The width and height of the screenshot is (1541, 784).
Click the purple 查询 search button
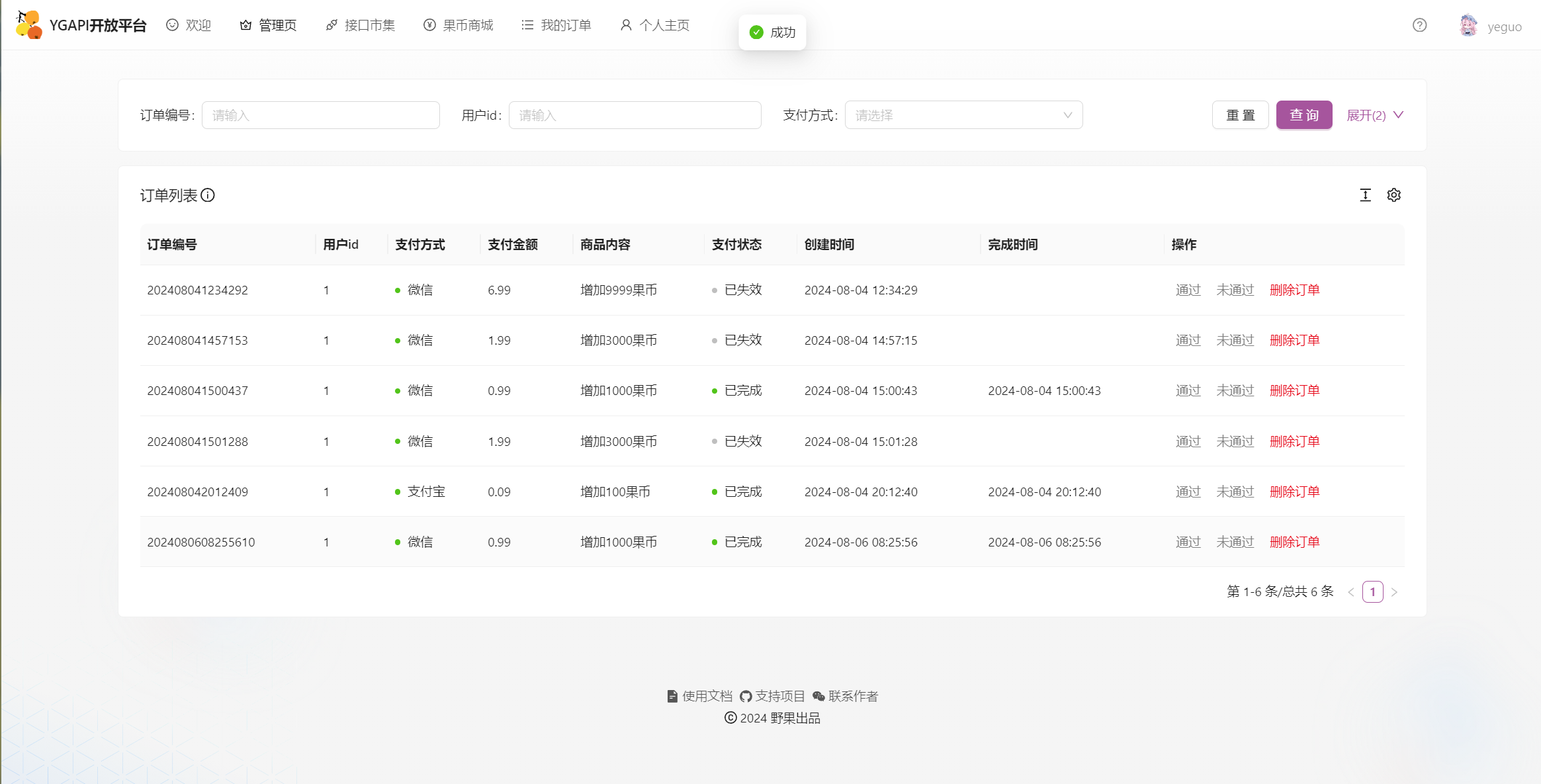(1303, 114)
